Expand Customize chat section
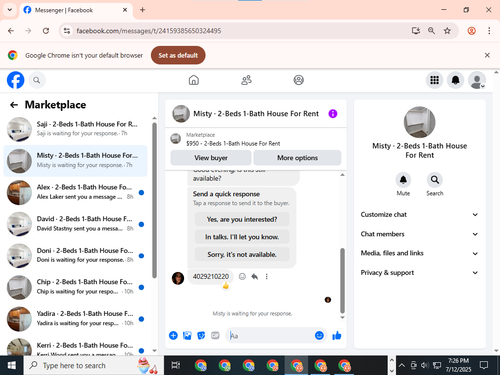The height and width of the screenshot is (375, 500). point(419,215)
